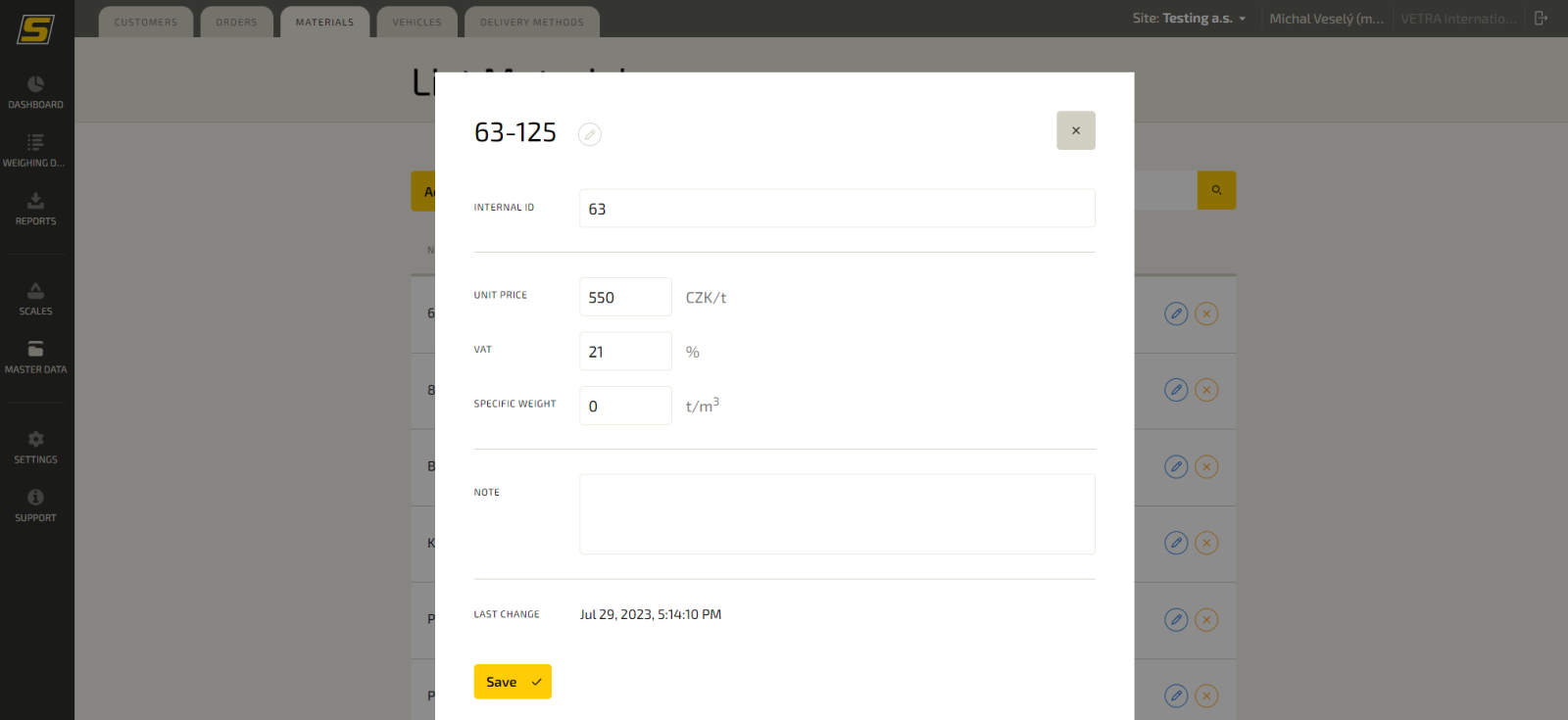Go to Reports in the sidebar
Image resolution: width=1568 pixels, height=720 pixels.
[x=35, y=209]
